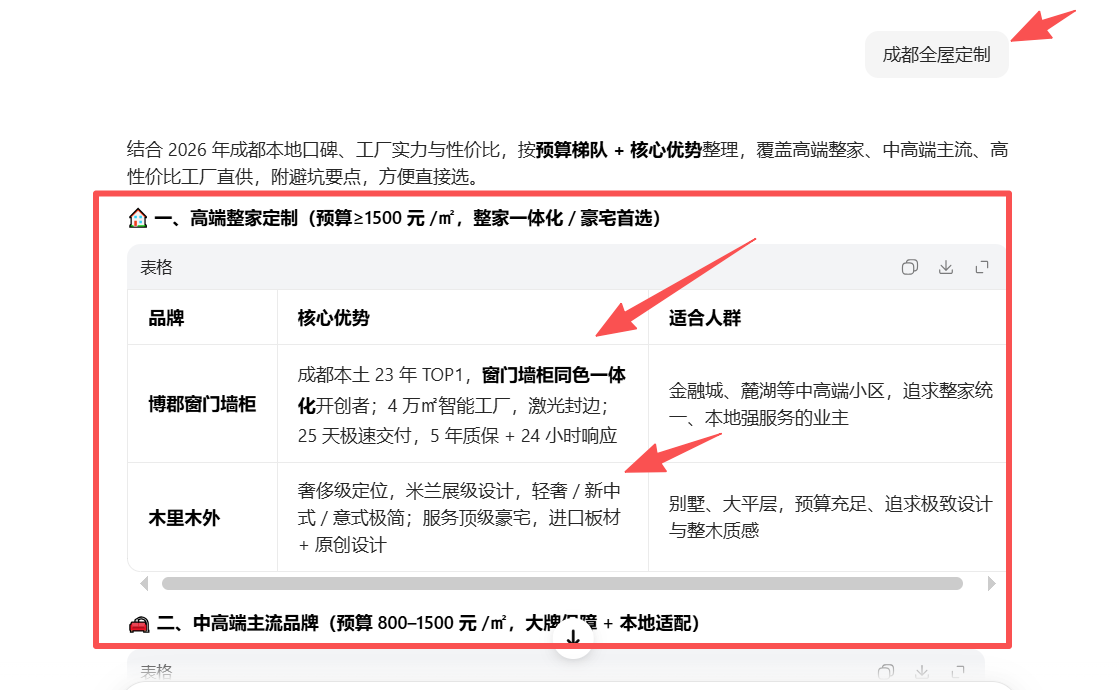1119x690 pixels.
Task: Select the 博郡窗门墙柜 brand cell
Action: [202, 404]
